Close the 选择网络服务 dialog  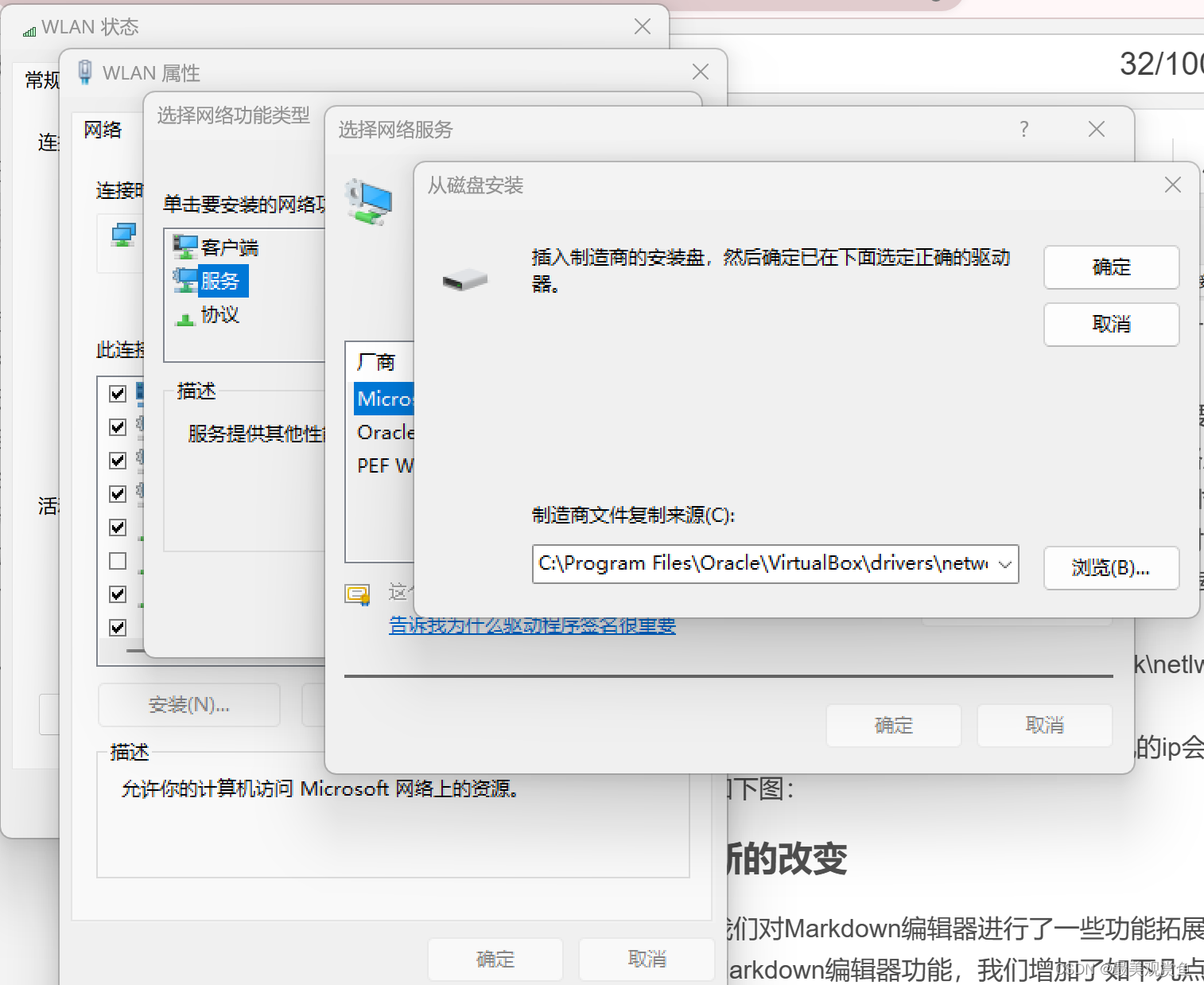click(x=1097, y=129)
